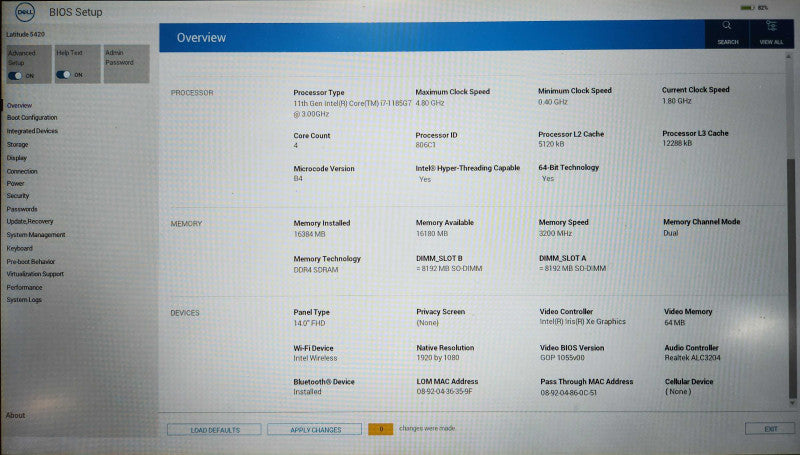Viewport: 800px width, 455px height.
Task: Open Update,Recovery section
Action: tap(30, 221)
